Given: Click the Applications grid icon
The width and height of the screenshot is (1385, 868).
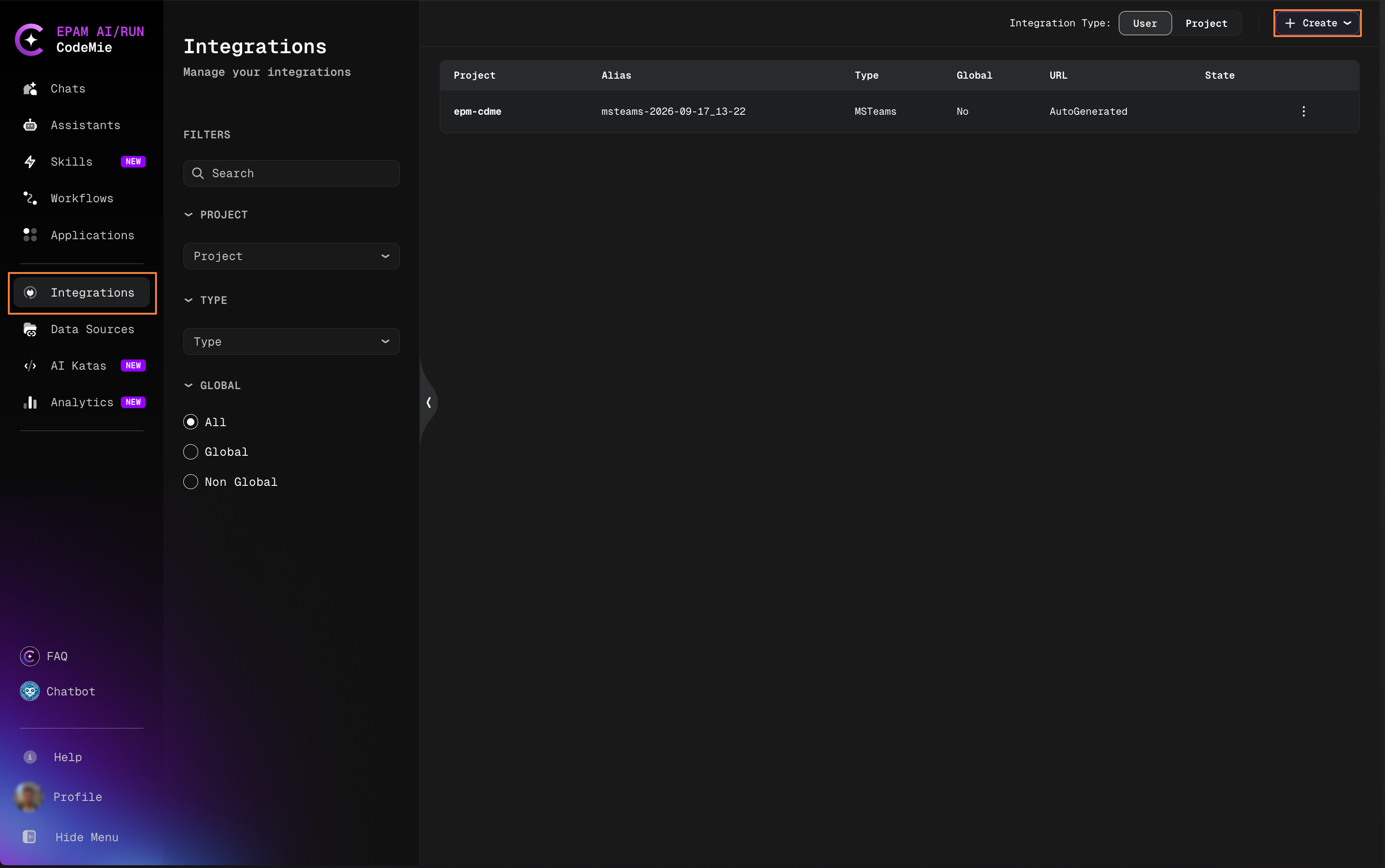Looking at the screenshot, I should click(x=30, y=235).
